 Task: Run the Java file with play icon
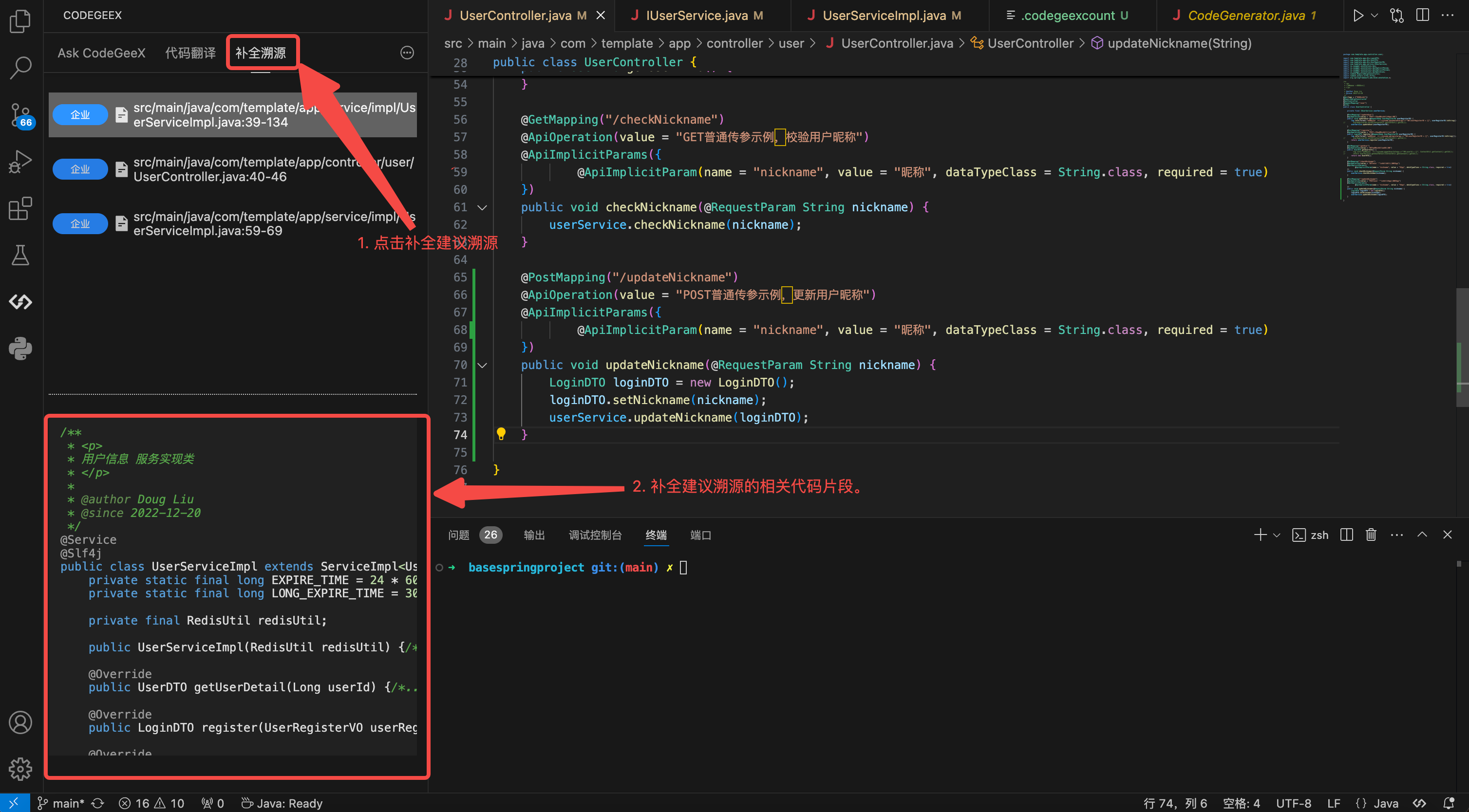pos(1358,16)
